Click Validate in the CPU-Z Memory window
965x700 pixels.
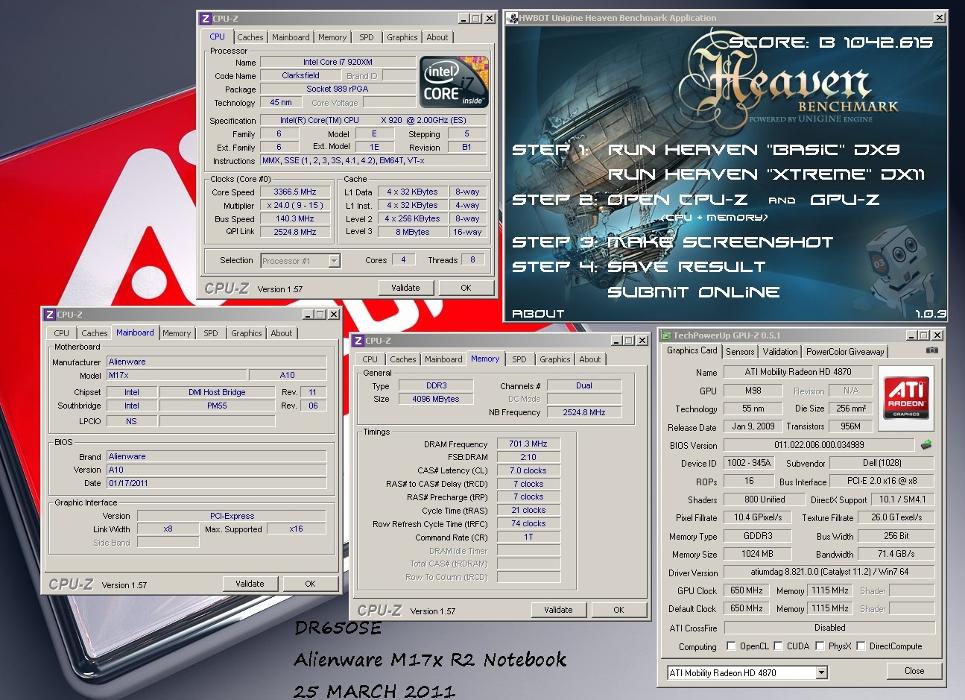coord(558,609)
